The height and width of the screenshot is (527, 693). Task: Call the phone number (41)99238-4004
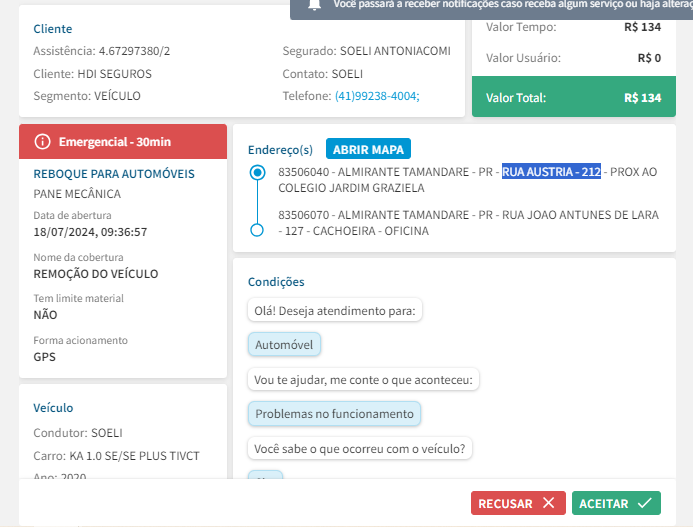click(377, 96)
